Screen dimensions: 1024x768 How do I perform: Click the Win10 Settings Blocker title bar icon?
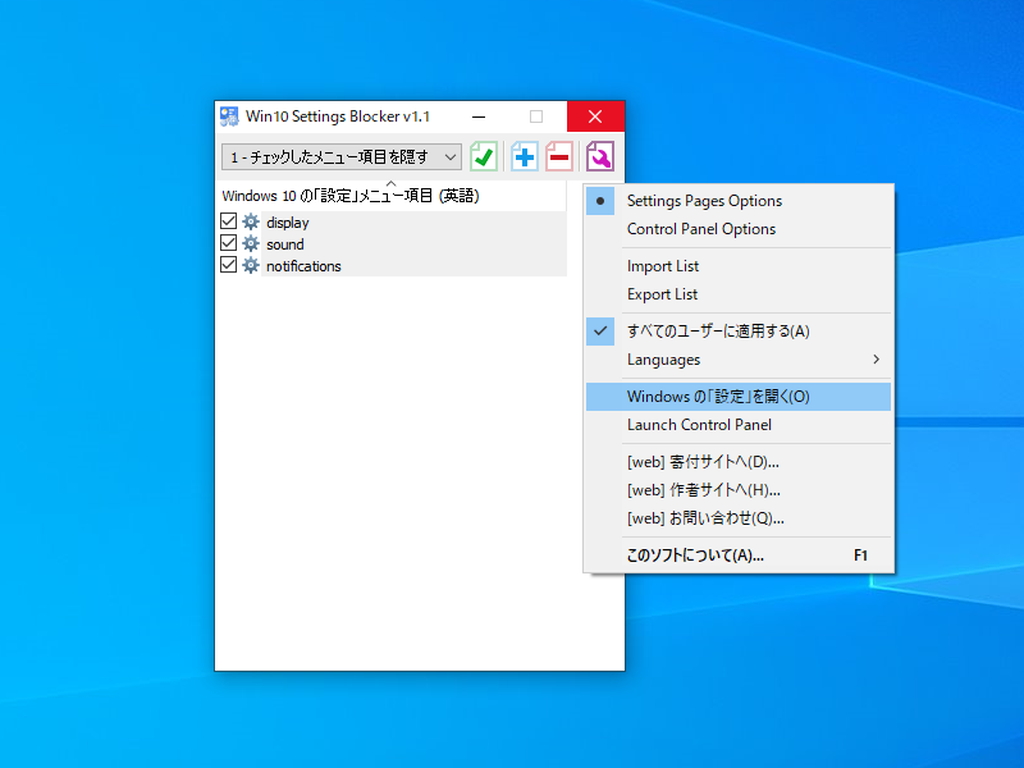coord(228,116)
